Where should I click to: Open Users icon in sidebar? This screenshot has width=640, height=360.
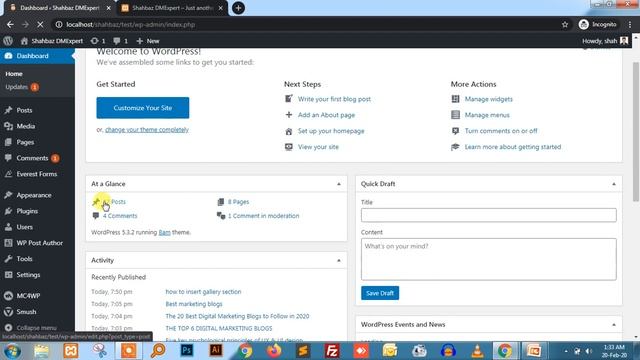point(8,227)
